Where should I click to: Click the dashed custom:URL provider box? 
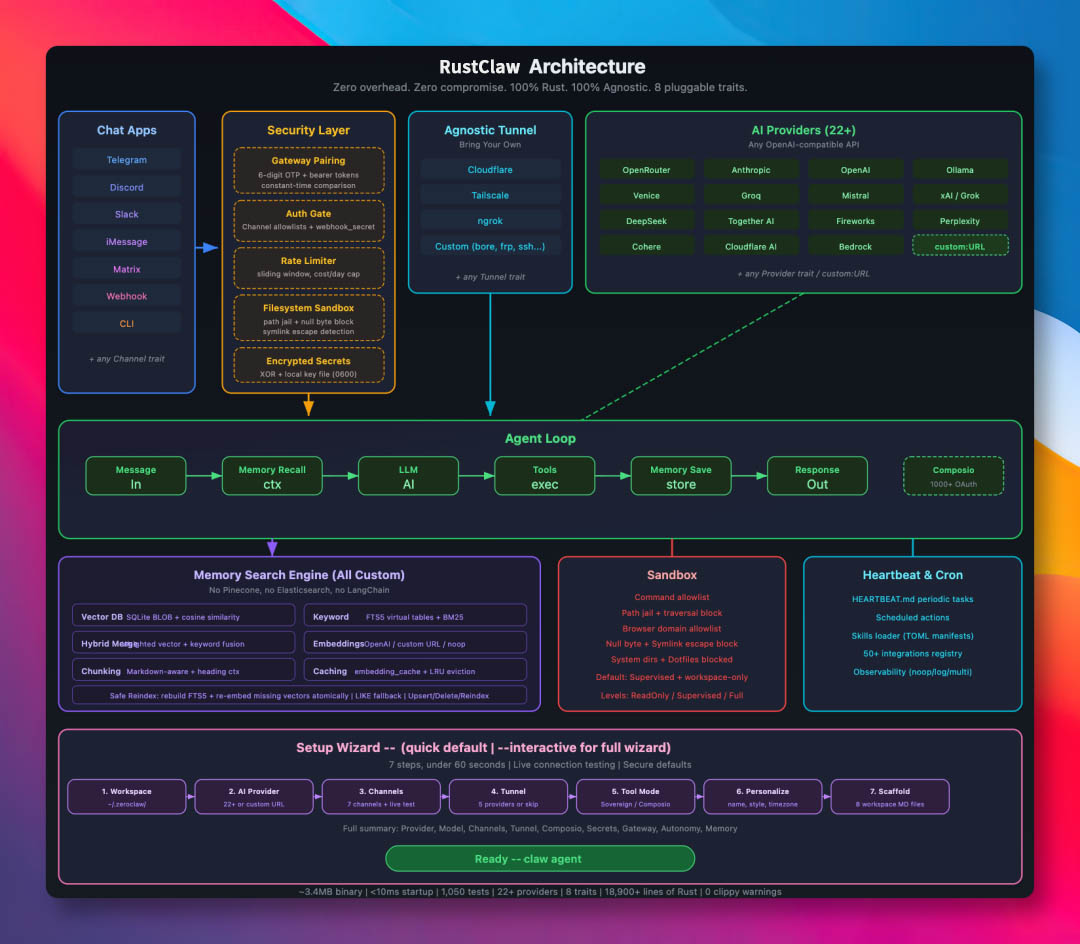tap(960, 246)
